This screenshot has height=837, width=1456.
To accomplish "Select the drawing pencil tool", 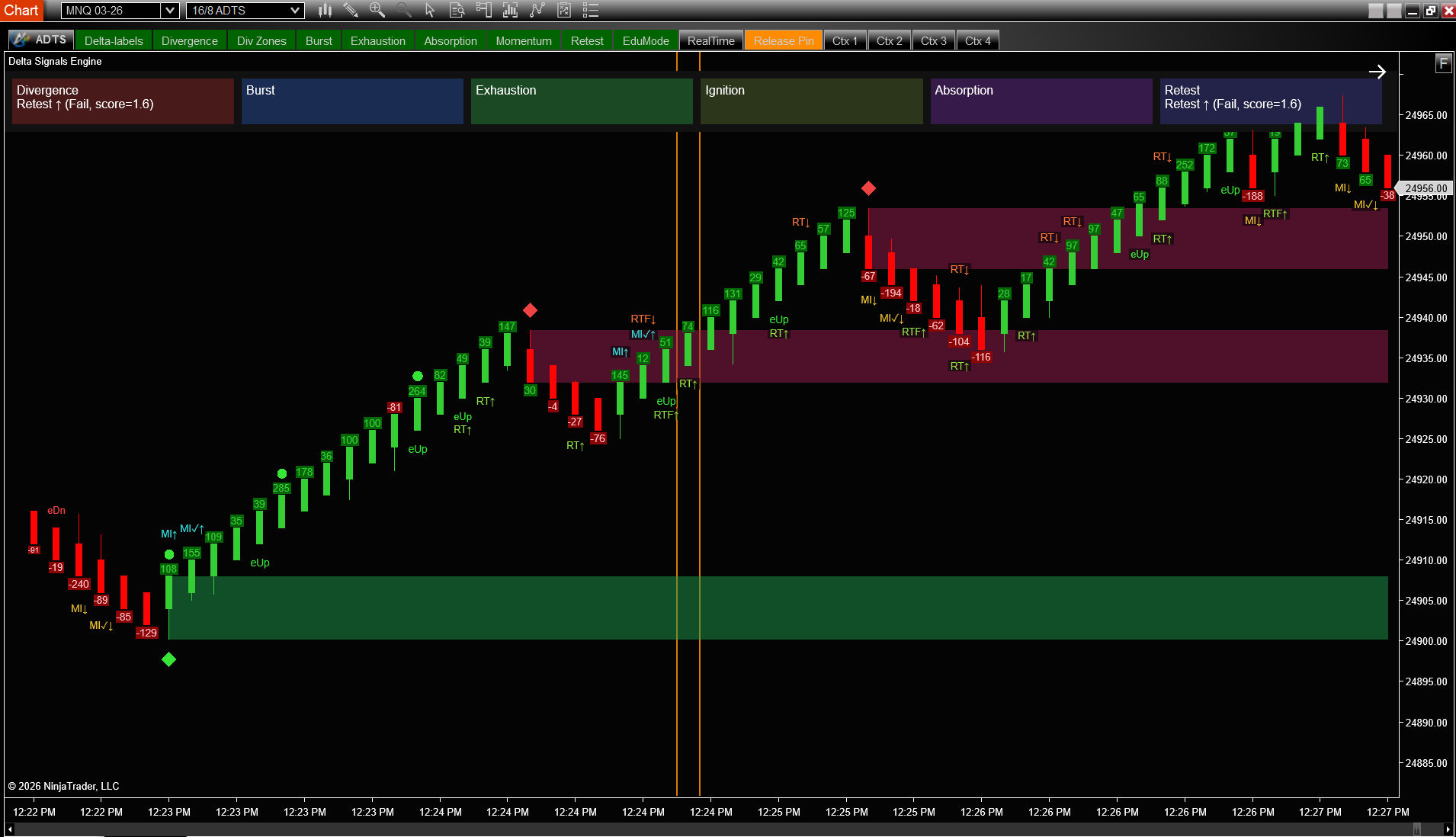I will [x=351, y=10].
